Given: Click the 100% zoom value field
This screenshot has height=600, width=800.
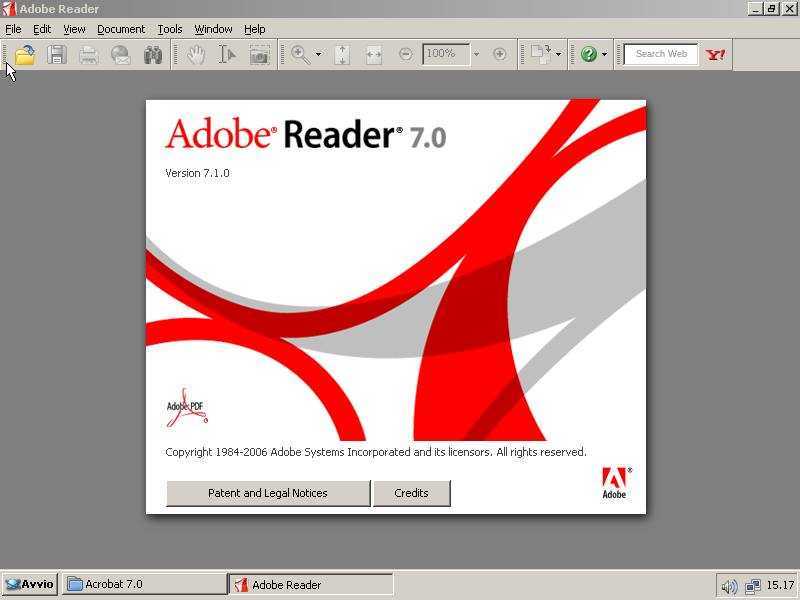Looking at the screenshot, I should [446, 54].
